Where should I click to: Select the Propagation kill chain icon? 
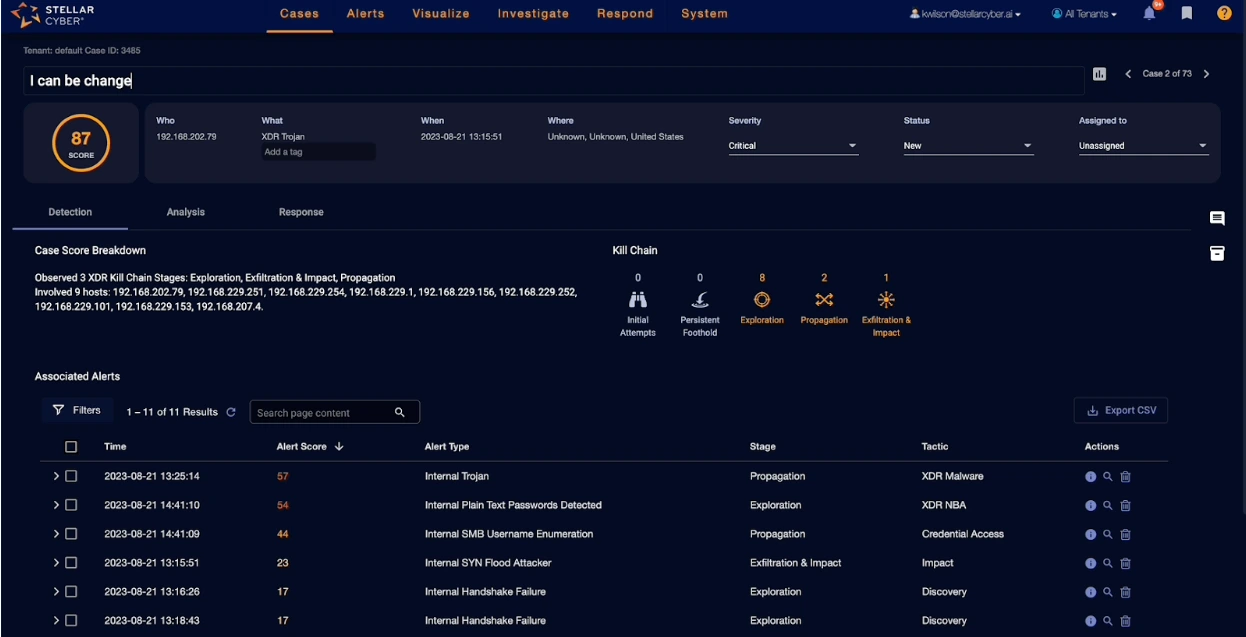click(x=824, y=299)
